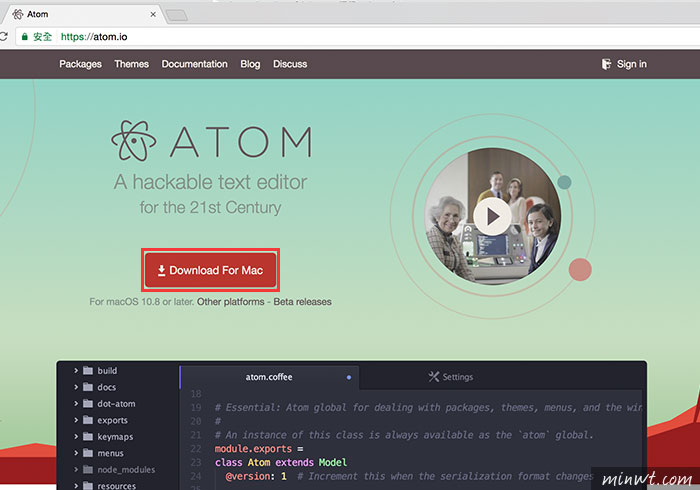700x490 pixels.
Task: Click Sign in at top right
Action: pyautogui.click(x=624, y=64)
